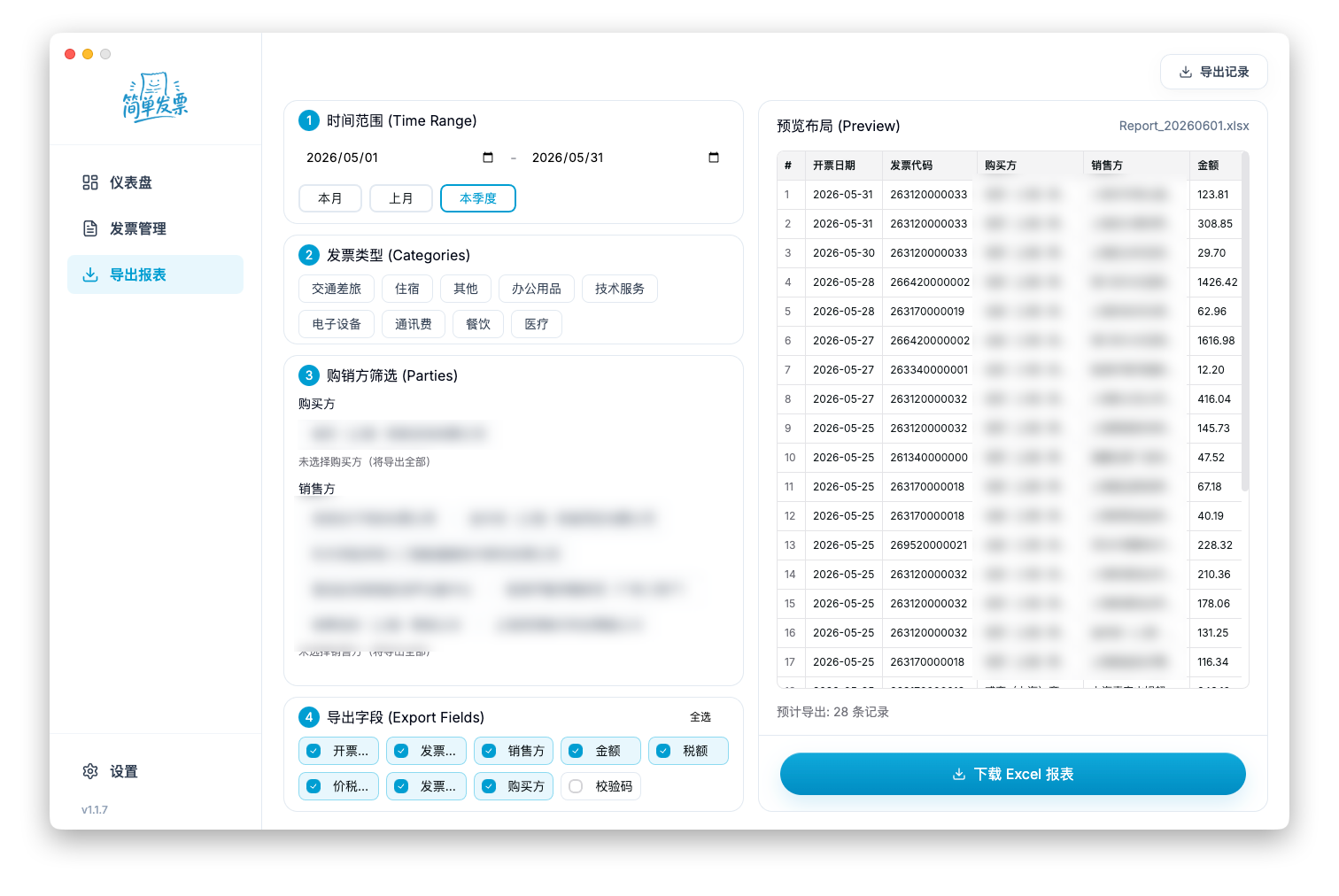Click date 2026-05-30 in row 3
Screen dimensions: 1339x896
[x=844, y=253]
